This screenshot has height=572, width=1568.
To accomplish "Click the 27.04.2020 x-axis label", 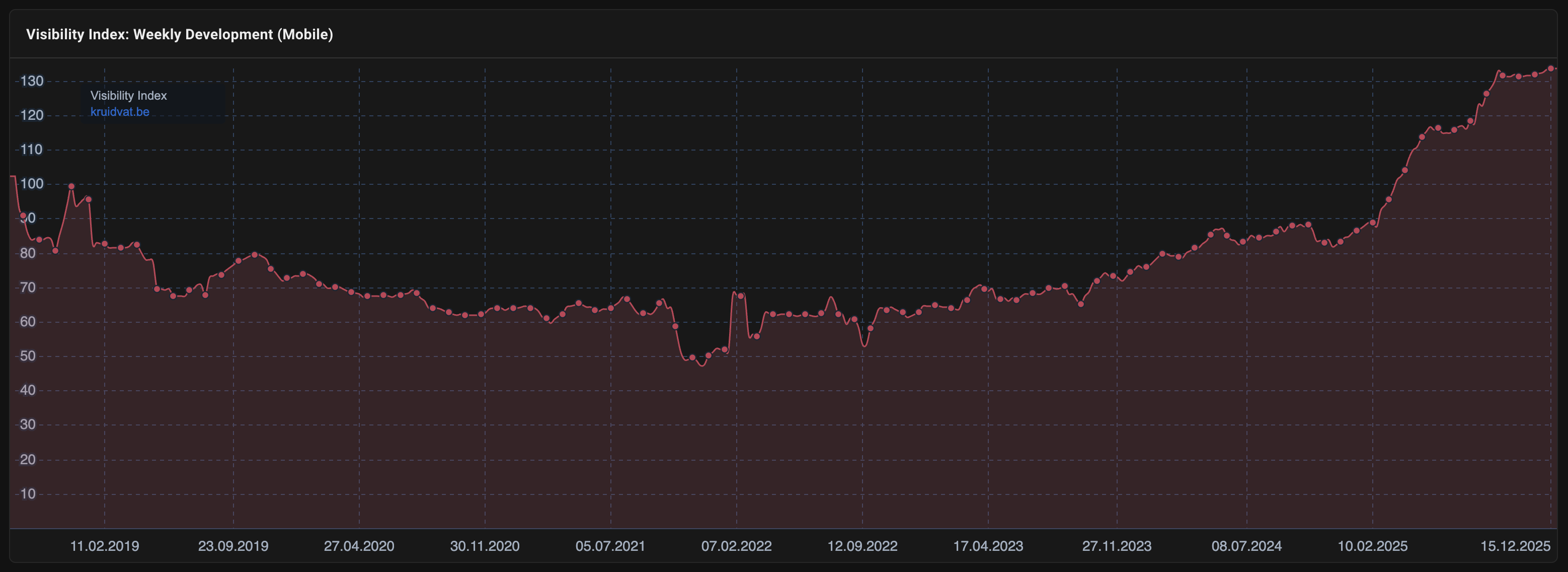I will pyautogui.click(x=358, y=546).
